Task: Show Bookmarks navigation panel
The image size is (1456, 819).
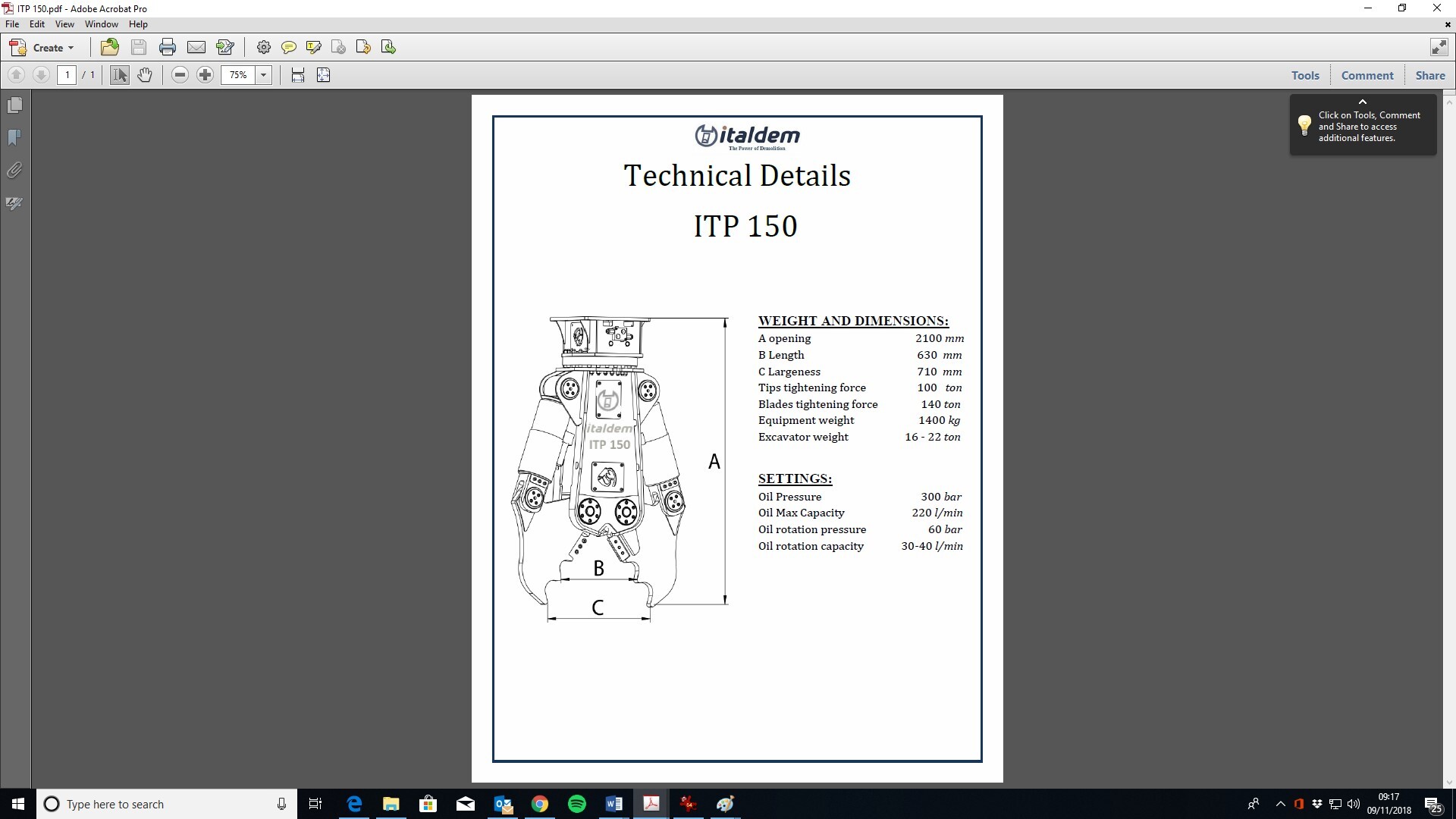Action: 15,138
